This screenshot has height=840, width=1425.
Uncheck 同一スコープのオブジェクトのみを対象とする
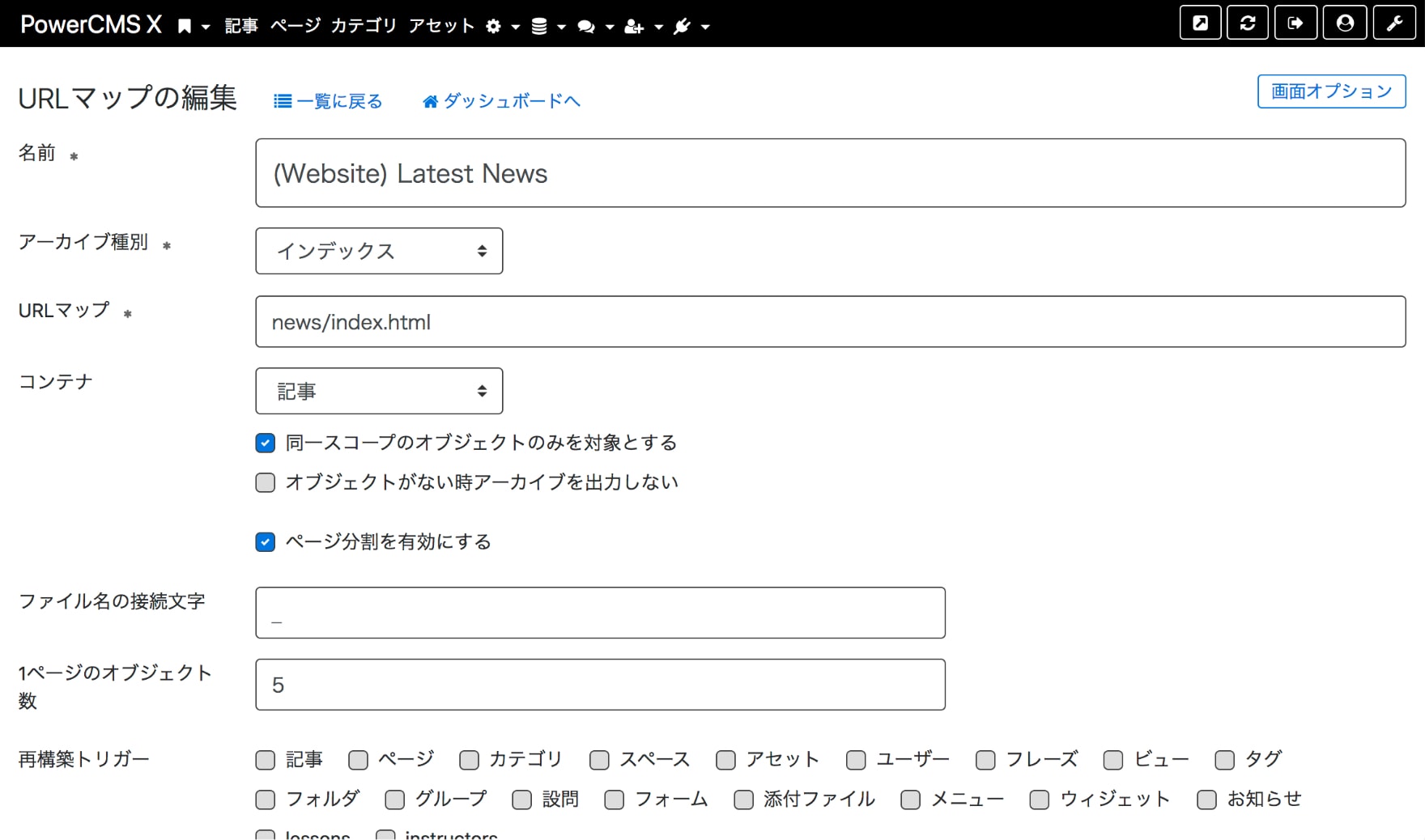click(265, 443)
